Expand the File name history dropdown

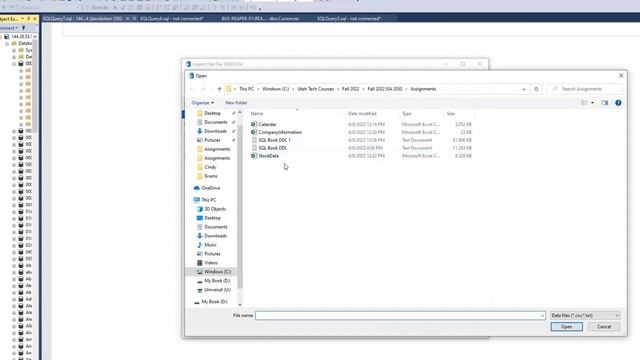click(542, 316)
